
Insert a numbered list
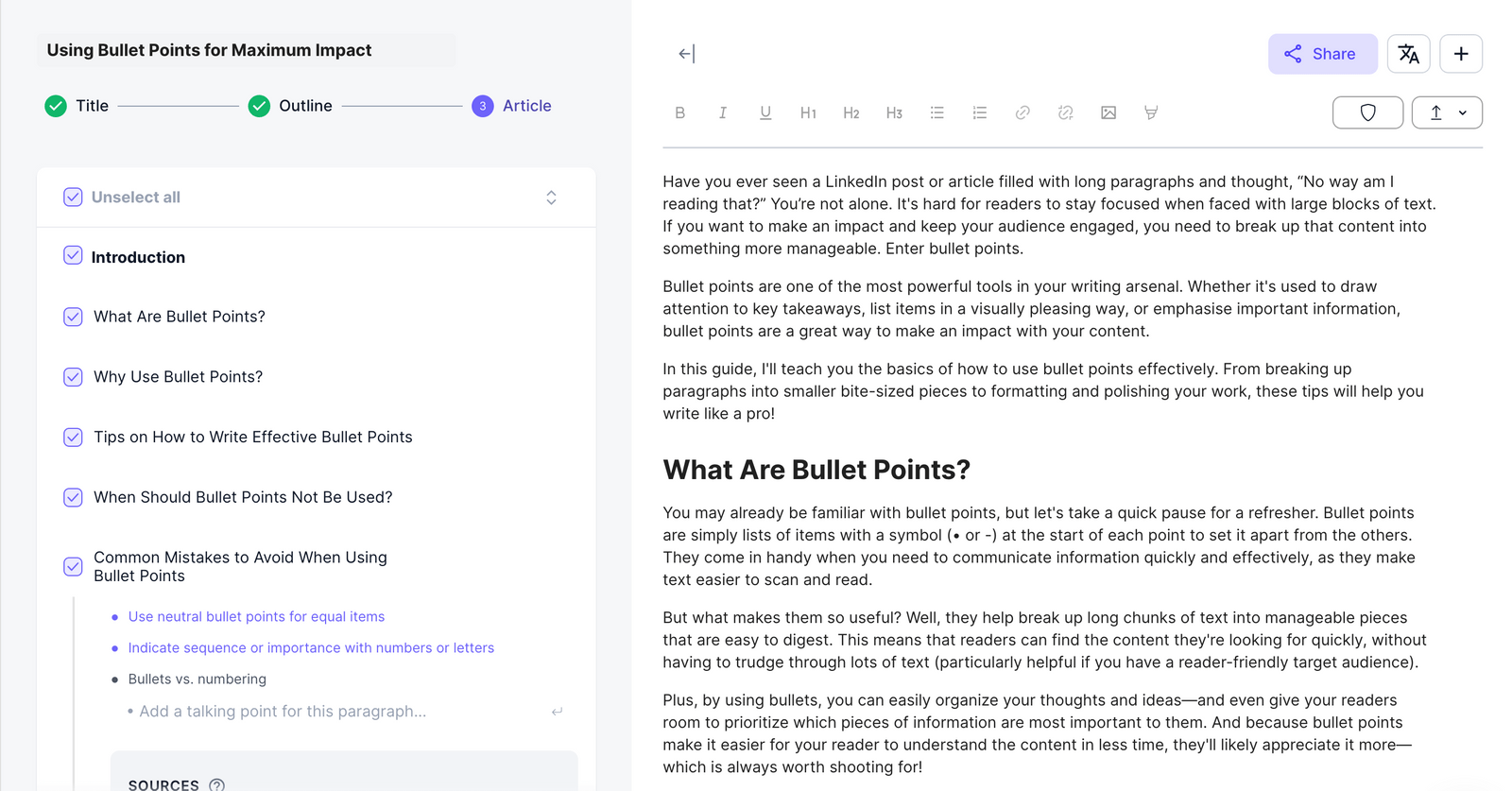(979, 112)
